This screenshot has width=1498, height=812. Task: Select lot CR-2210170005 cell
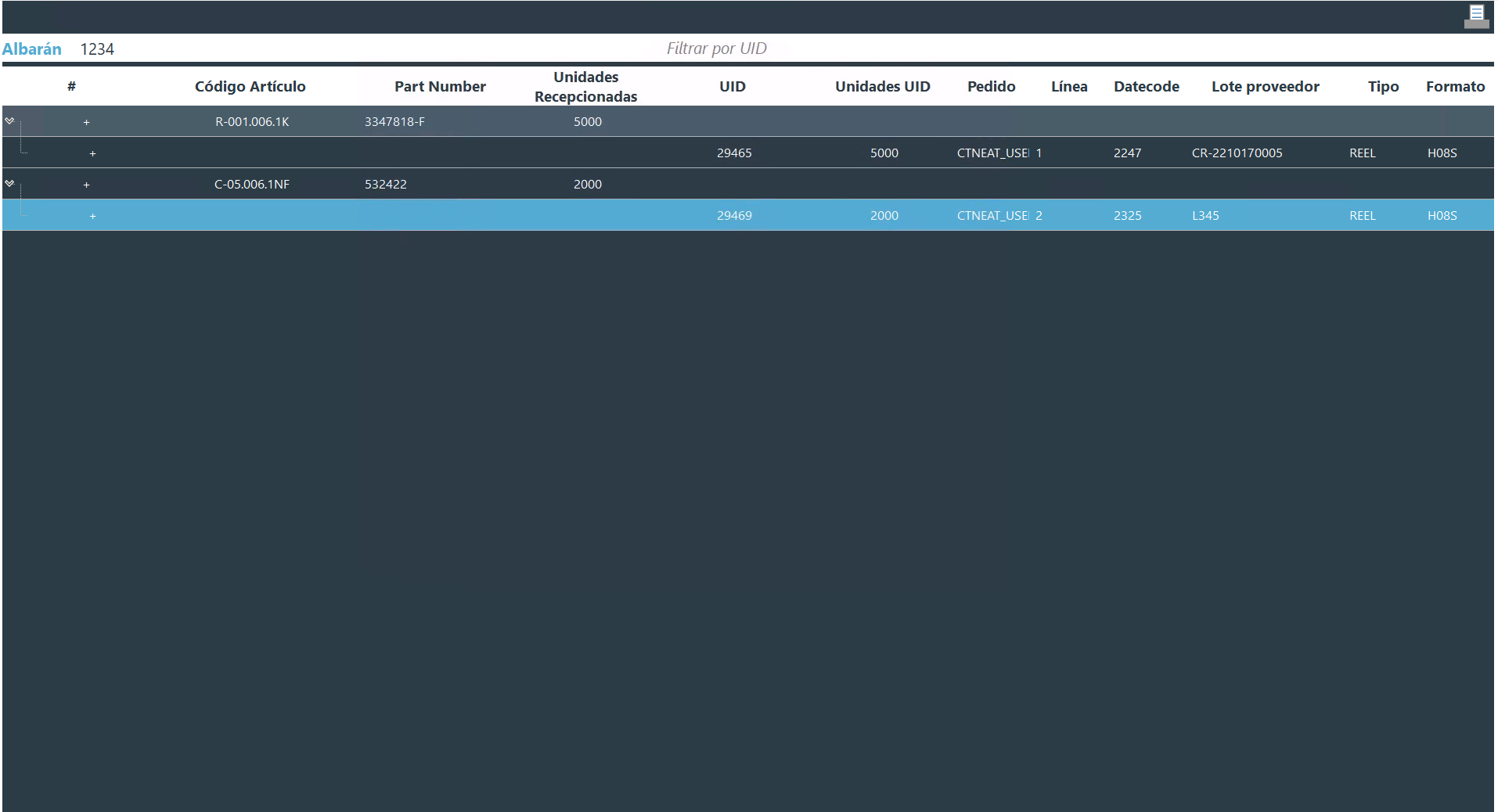(x=1237, y=153)
